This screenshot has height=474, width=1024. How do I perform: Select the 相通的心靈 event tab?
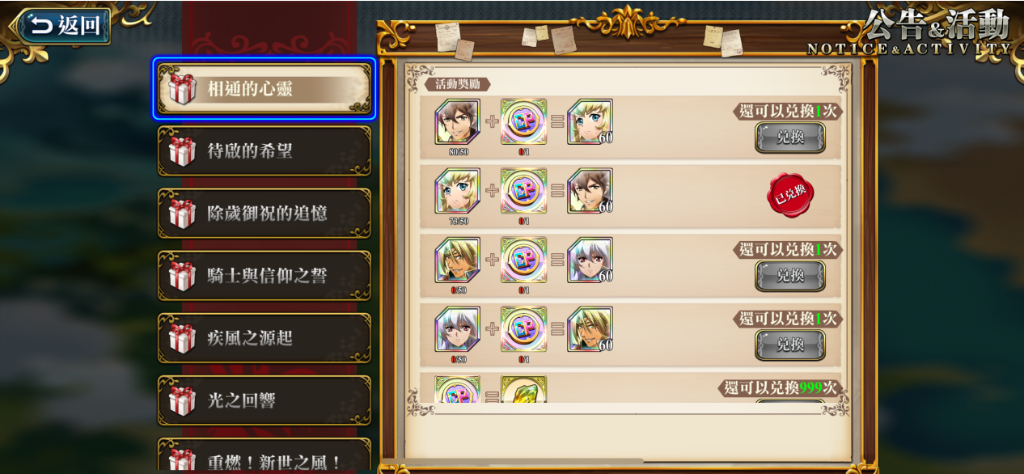pos(264,89)
